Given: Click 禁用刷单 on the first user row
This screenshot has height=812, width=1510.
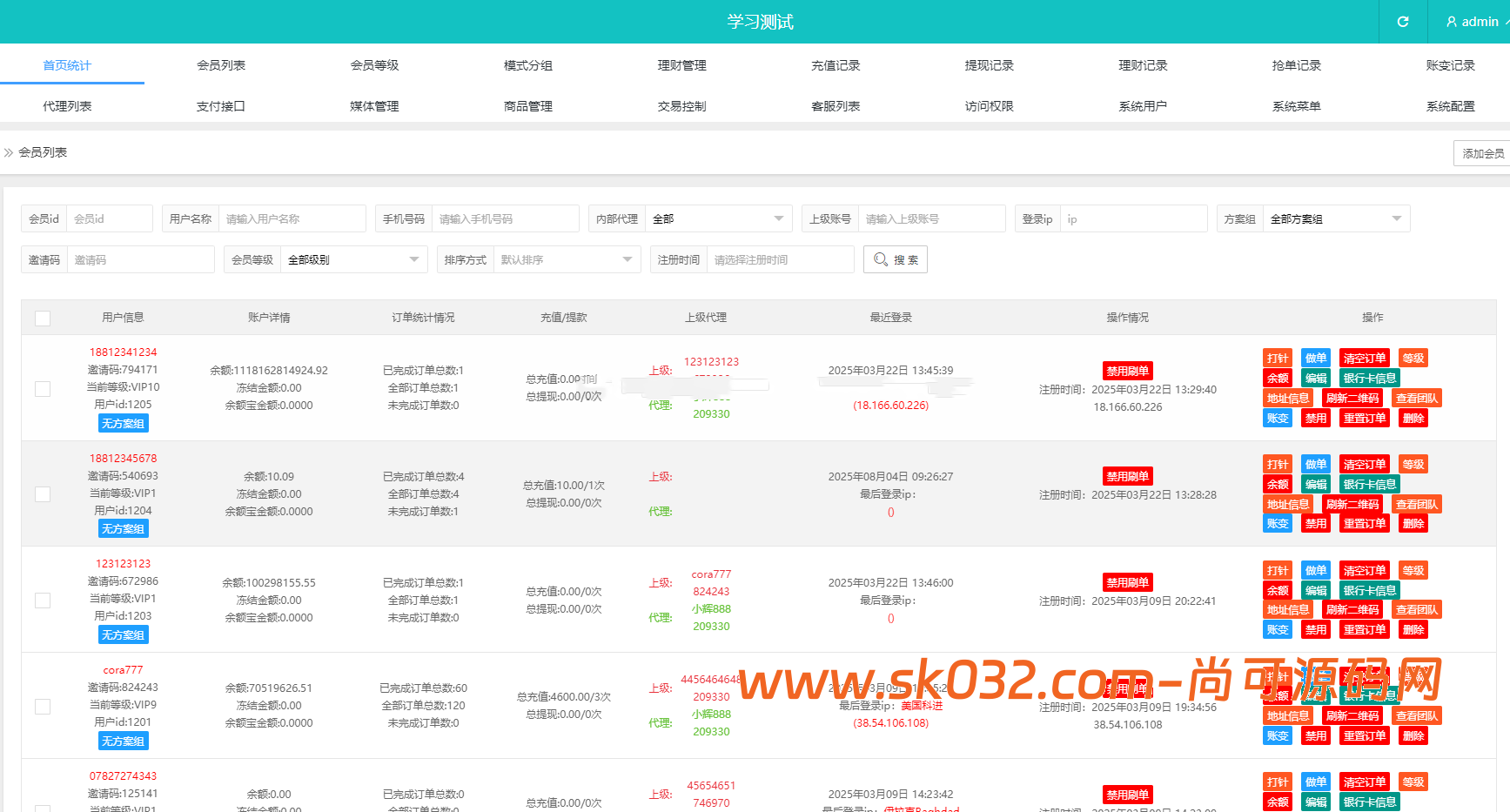Looking at the screenshot, I should point(1127,370).
